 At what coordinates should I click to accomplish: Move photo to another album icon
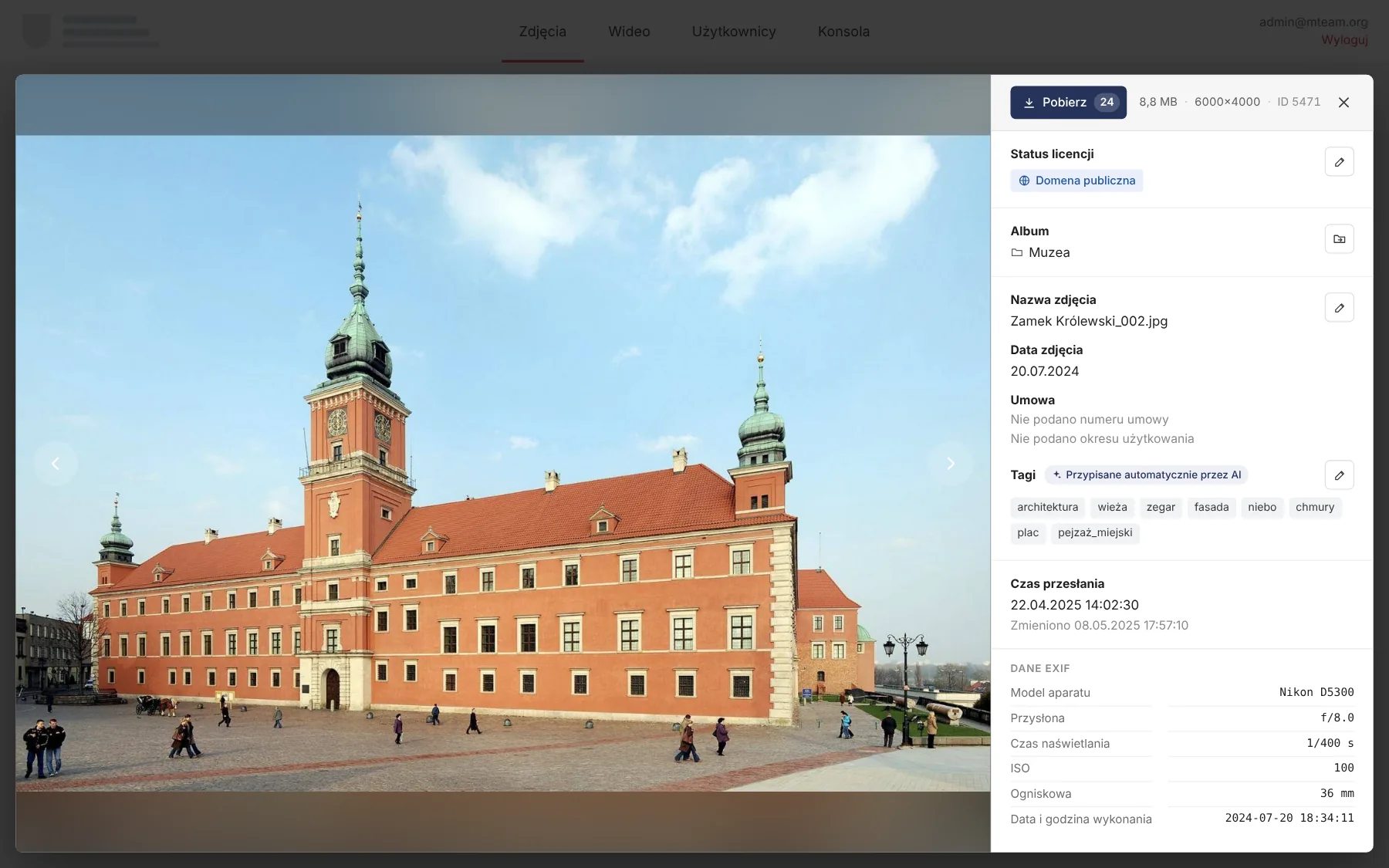click(1339, 238)
